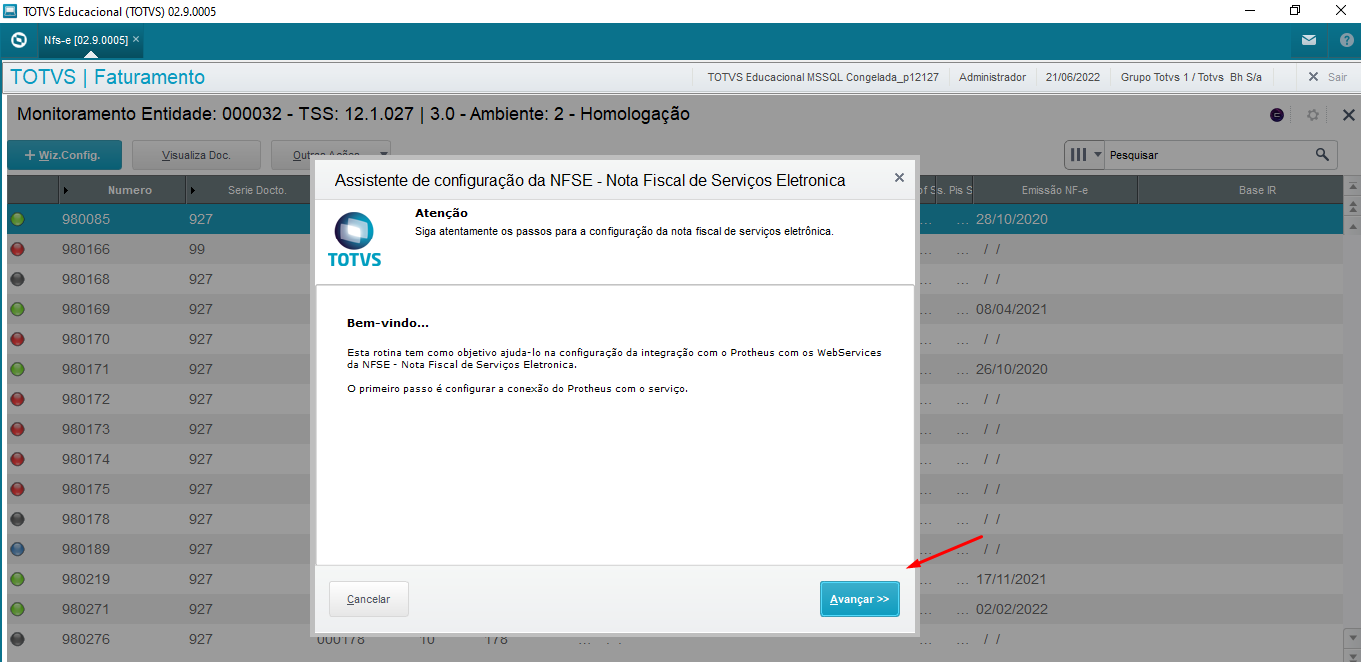
Task: Click the green status dot of row 980169
Action: coord(17,309)
